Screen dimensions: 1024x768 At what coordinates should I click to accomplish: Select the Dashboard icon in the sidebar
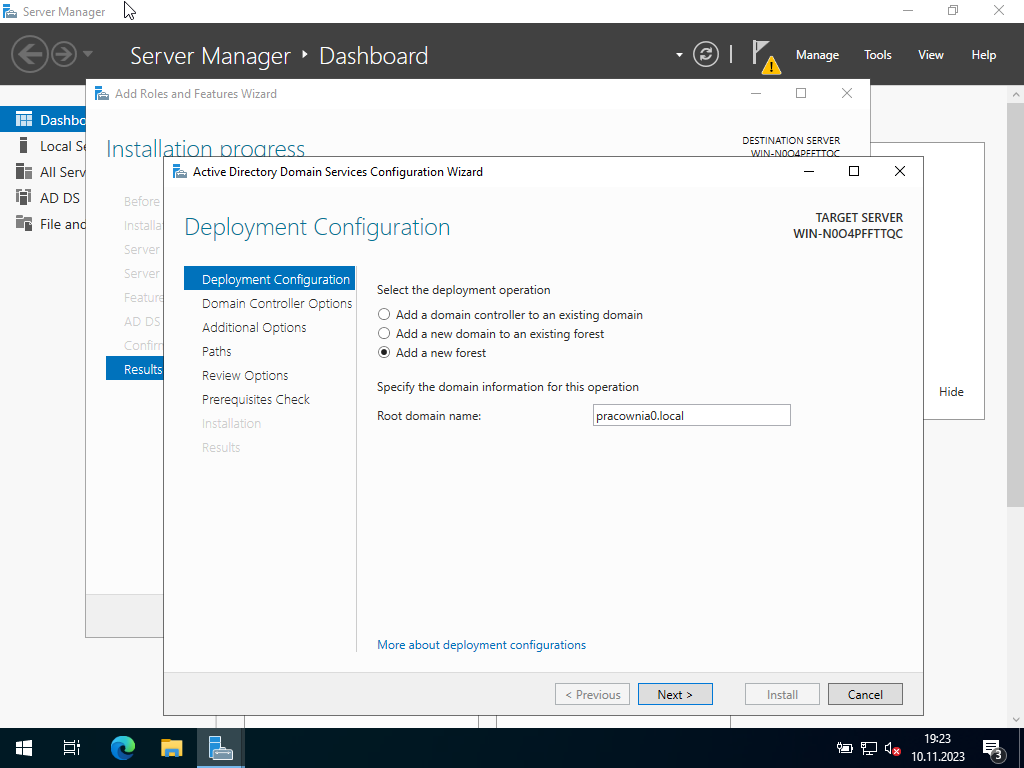tap(24, 120)
